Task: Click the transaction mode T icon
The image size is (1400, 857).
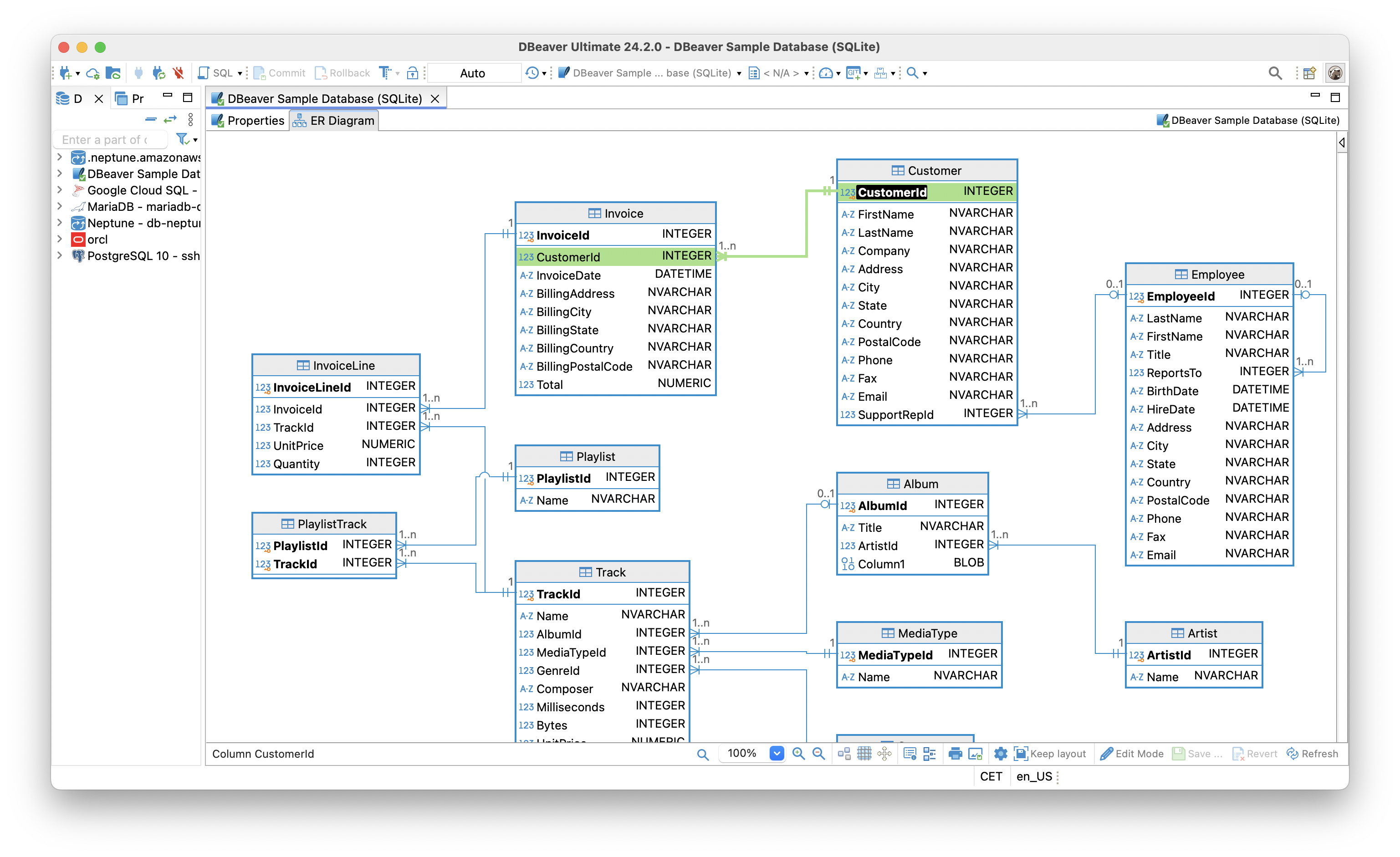Action: pos(385,73)
